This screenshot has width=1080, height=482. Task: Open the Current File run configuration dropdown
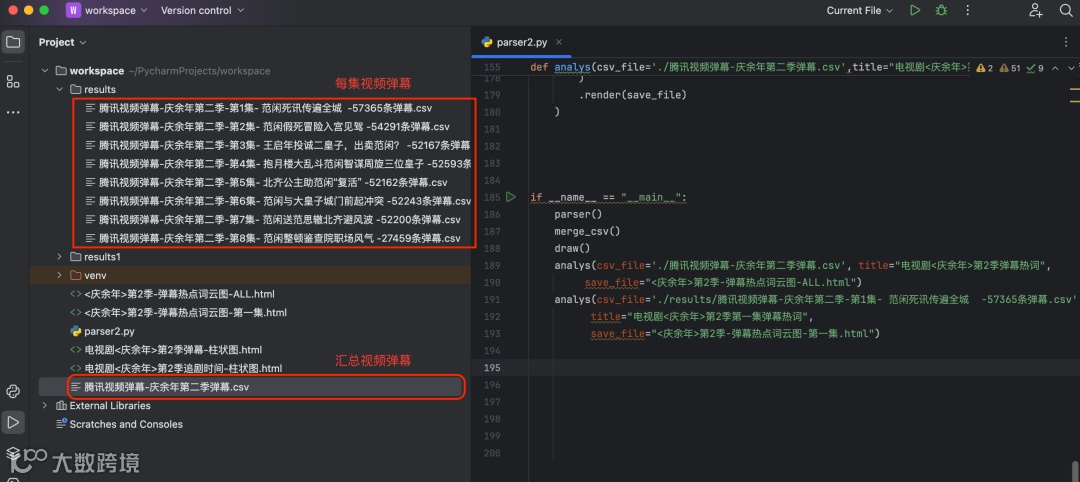(860, 10)
